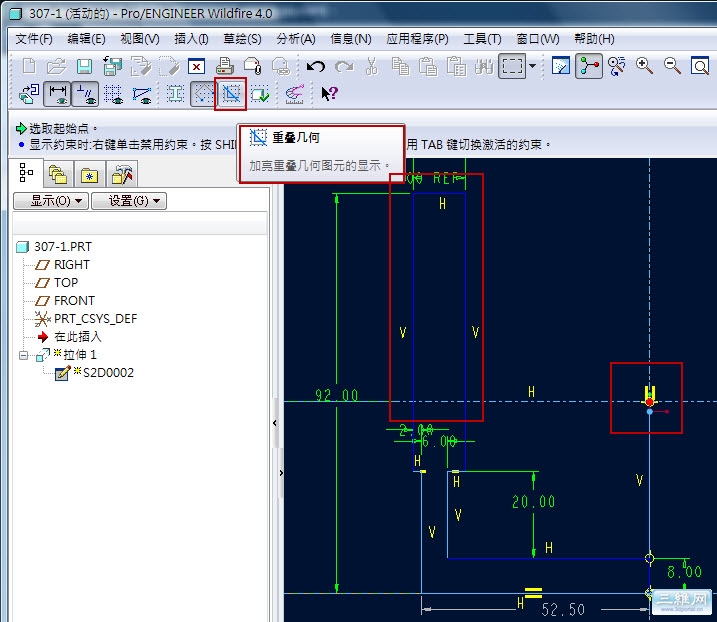Collapse the navigator panel with the left arrow
The width and height of the screenshot is (717, 622).
tap(274, 423)
